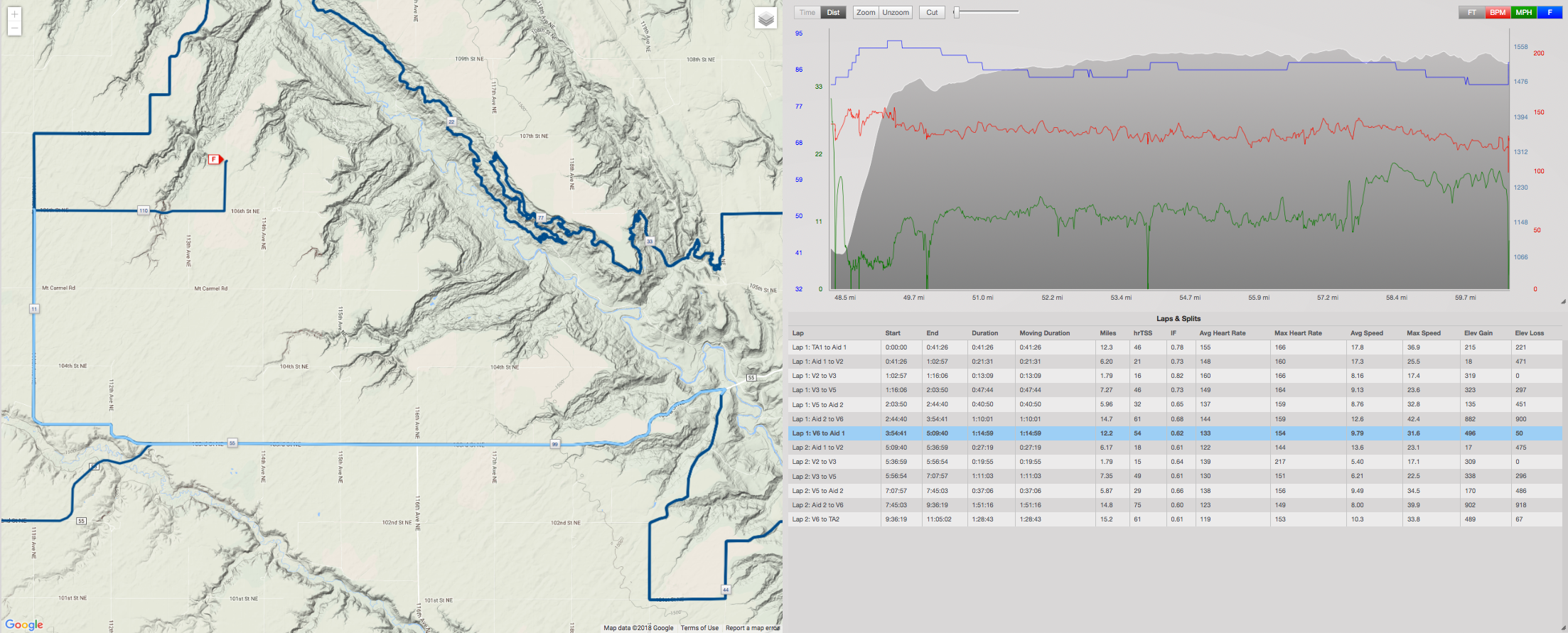Click the Cut button
The height and width of the screenshot is (633, 1568).
click(x=932, y=12)
